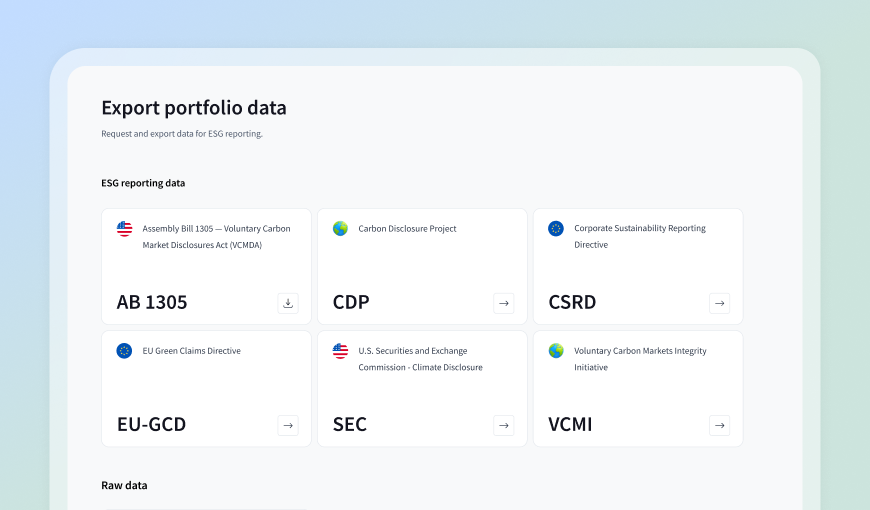Download the AB 1305 report data
This screenshot has height=510, width=870.
tap(288, 303)
